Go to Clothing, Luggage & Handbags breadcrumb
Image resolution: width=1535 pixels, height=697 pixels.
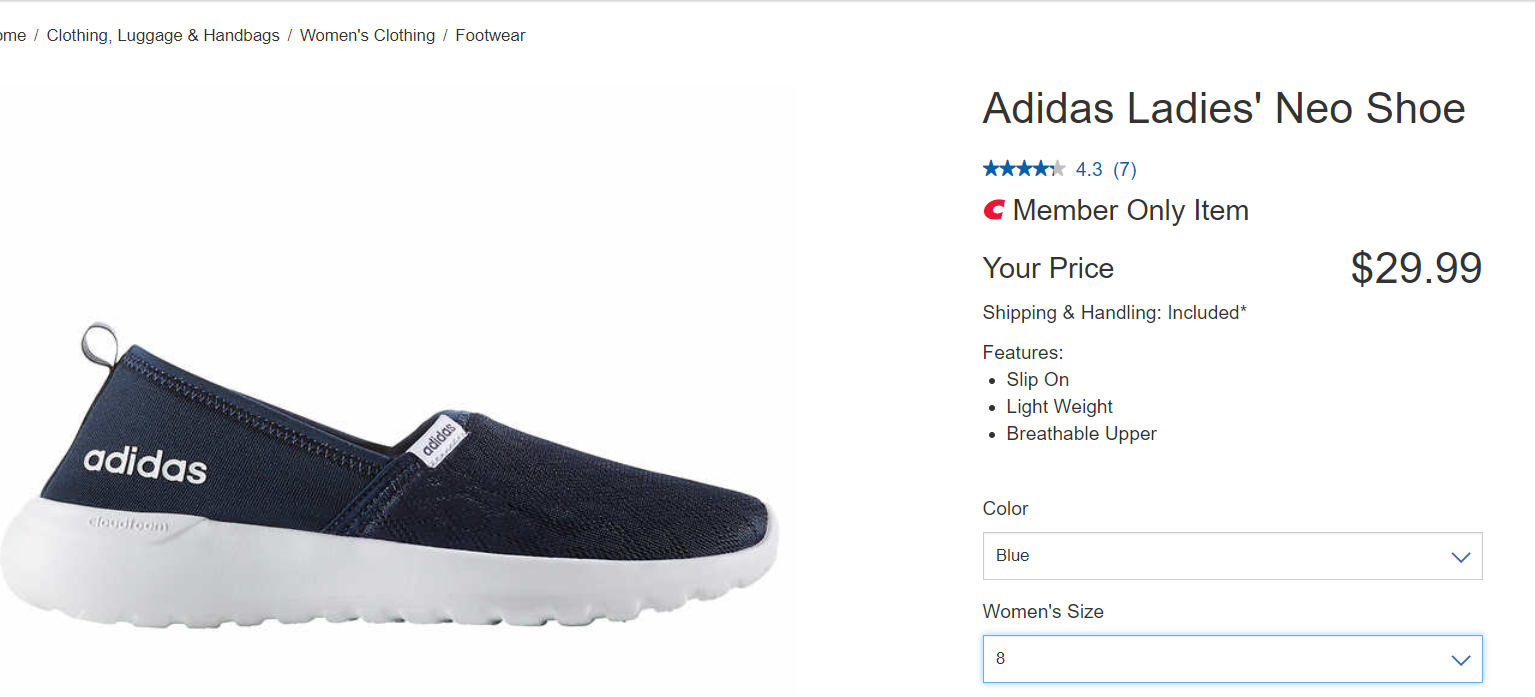tap(163, 35)
